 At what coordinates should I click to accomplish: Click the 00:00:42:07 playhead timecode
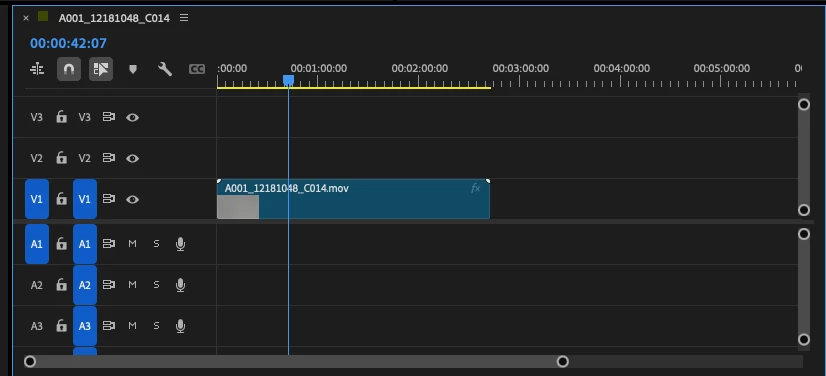pos(68,43)
